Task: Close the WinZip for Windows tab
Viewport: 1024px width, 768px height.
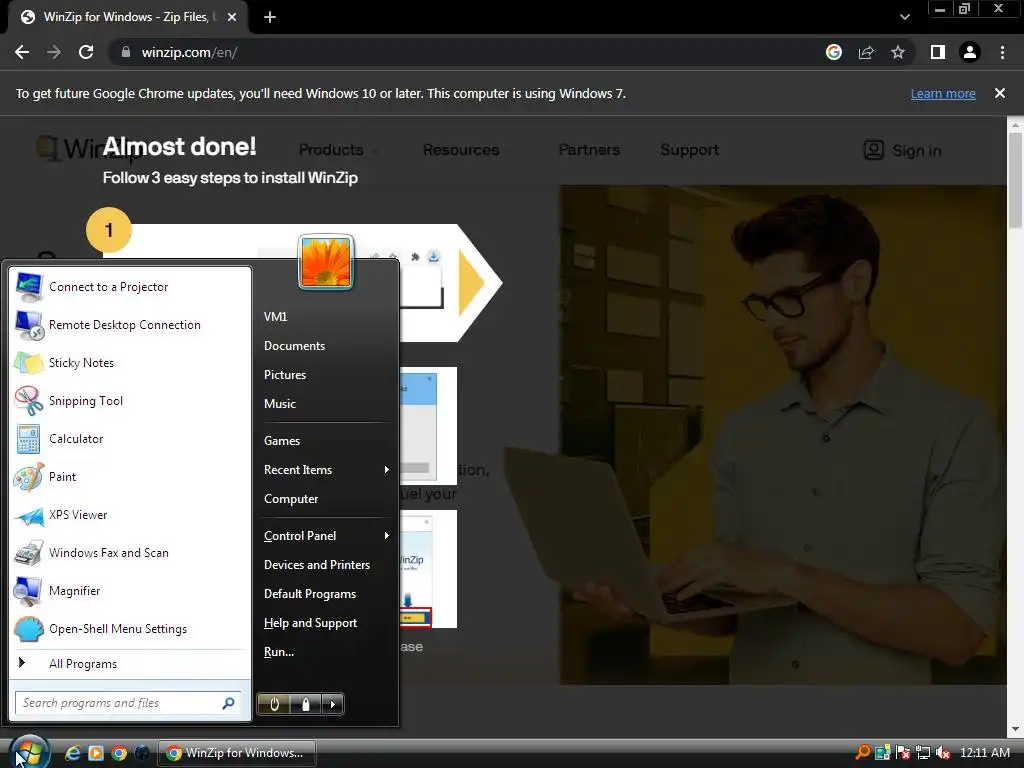Action: 232,17
